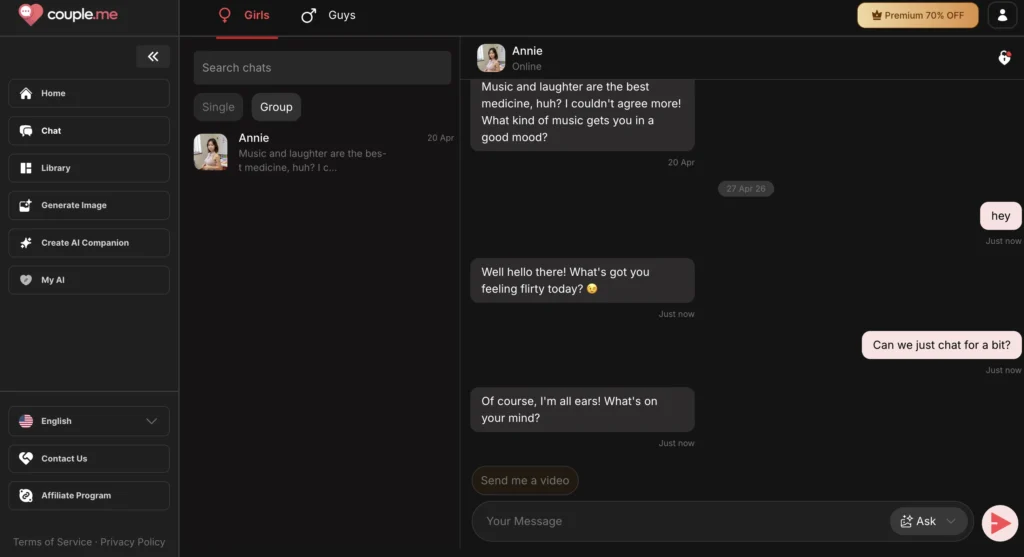Image resolution: width=1024 pixels, height=557 pixels.
Task: Click the male symbol icon beside Guys
Action: pos(308,15)
